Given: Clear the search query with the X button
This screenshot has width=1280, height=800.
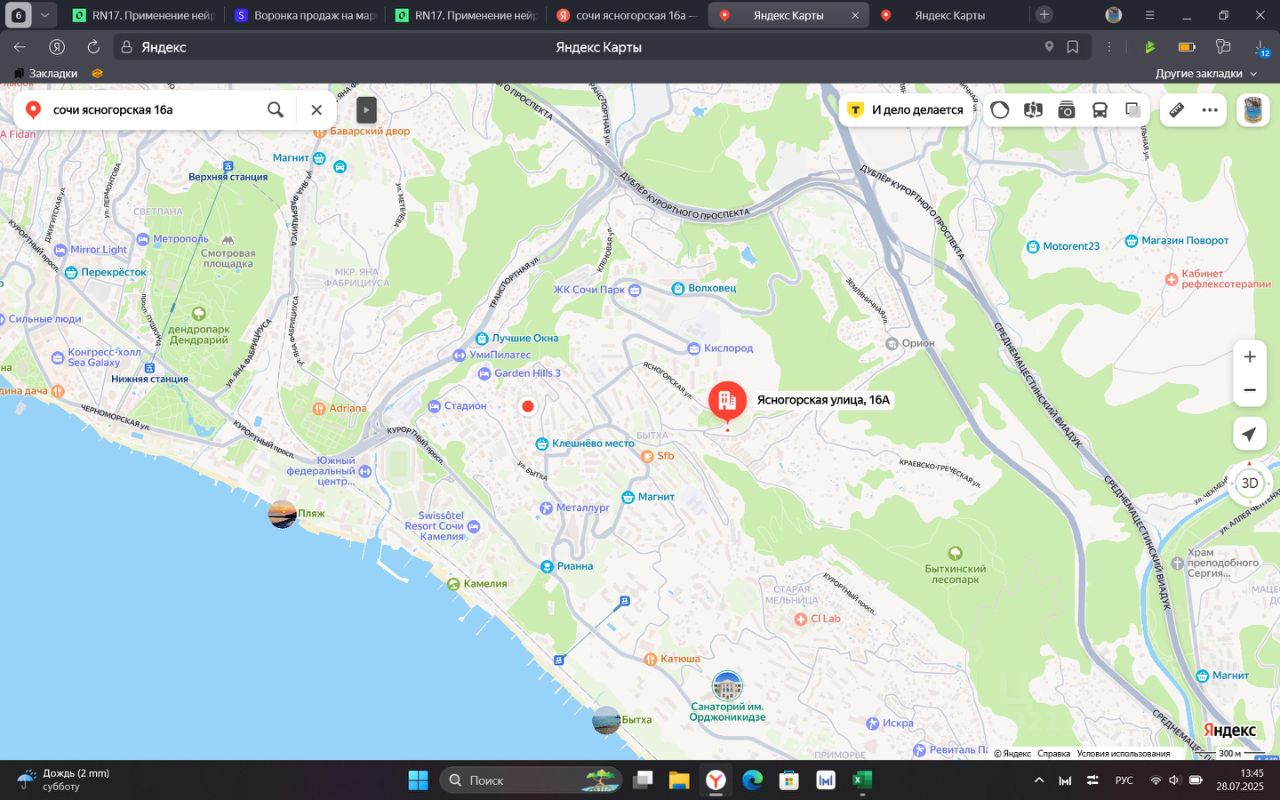Looking at the screenshot, I should tap(316, 110).
